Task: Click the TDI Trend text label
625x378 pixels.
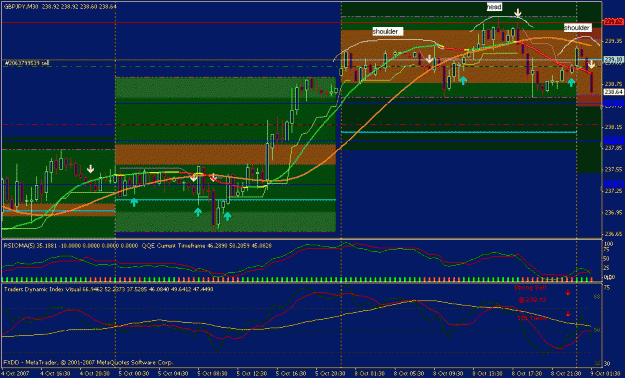Action: tap(532, 318)
